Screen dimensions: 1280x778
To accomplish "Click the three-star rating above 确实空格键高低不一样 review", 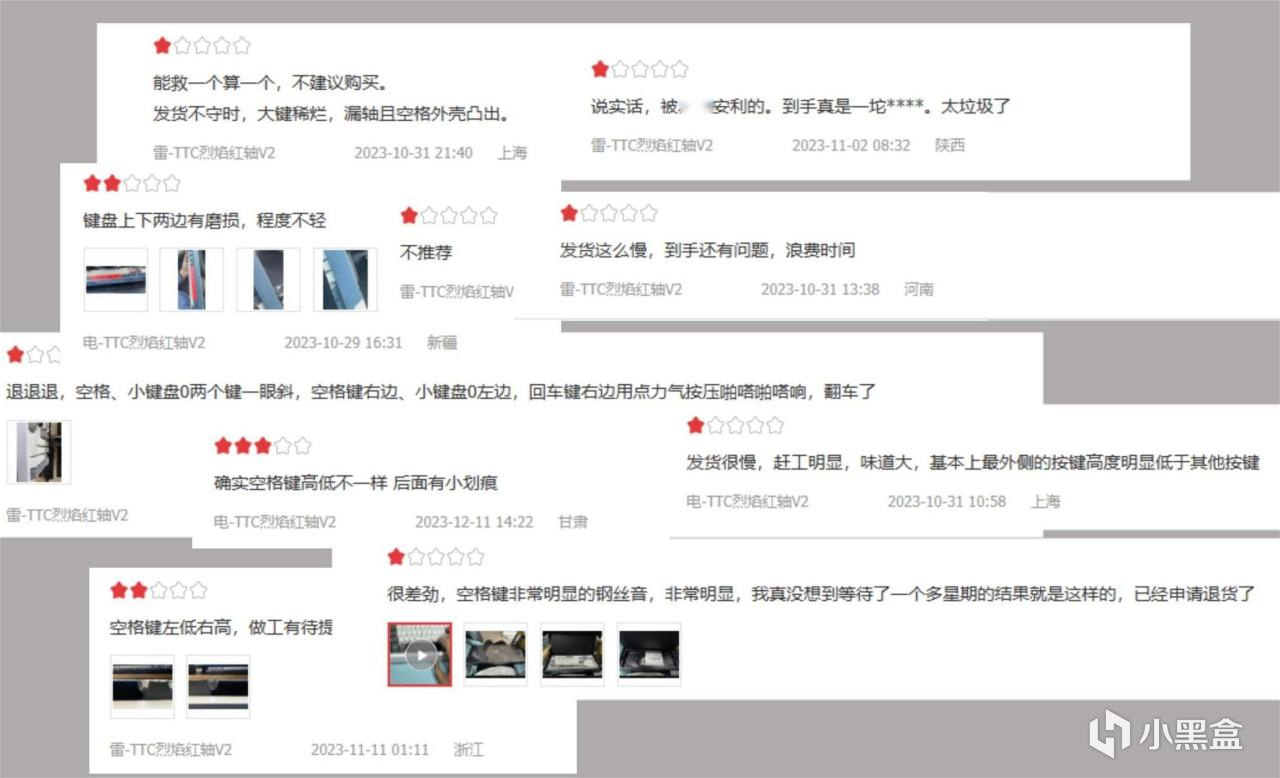I will [263, 446].
